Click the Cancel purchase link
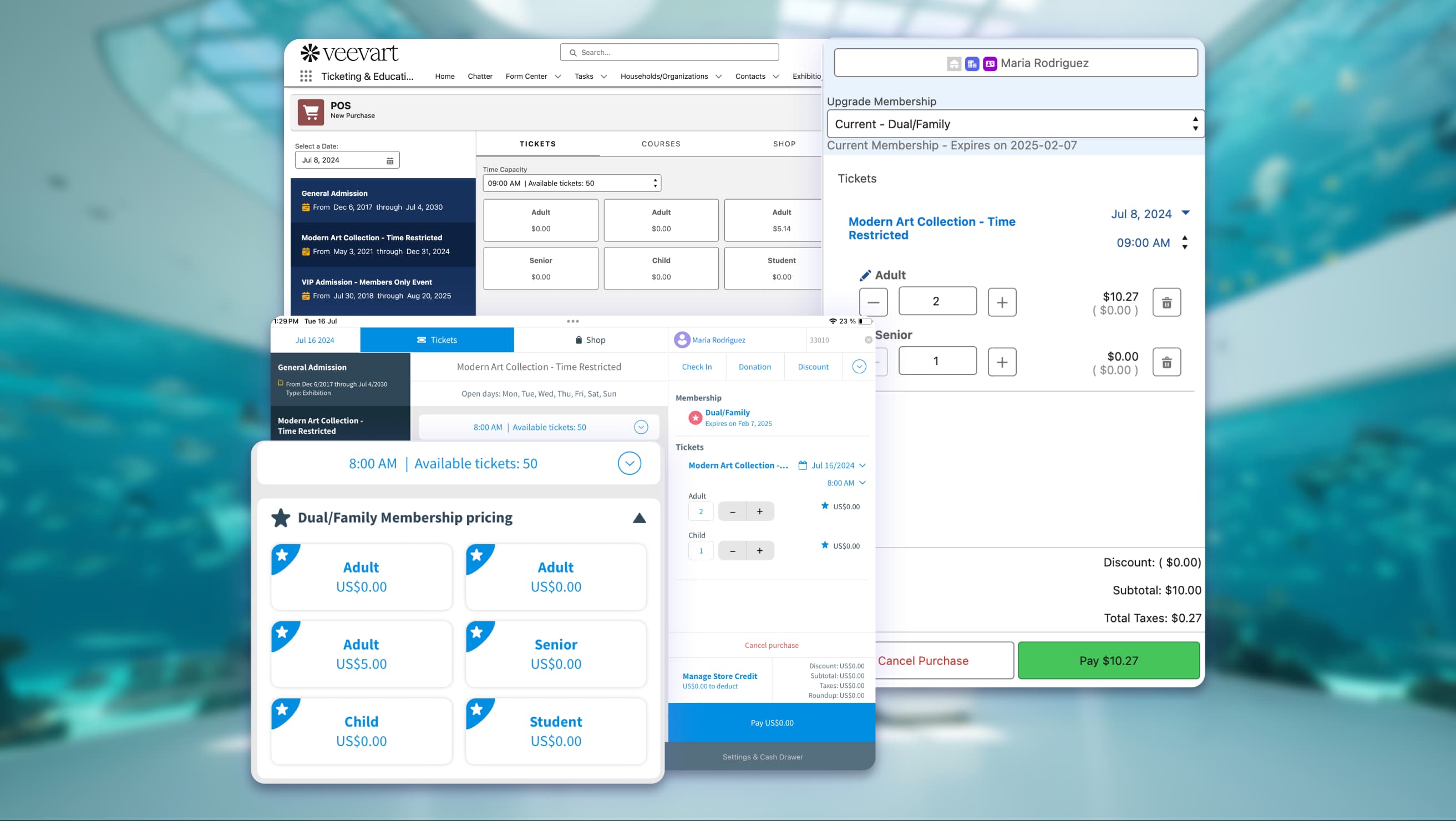The height and width of the screenshot is (821, 1456). coord(771,645)
